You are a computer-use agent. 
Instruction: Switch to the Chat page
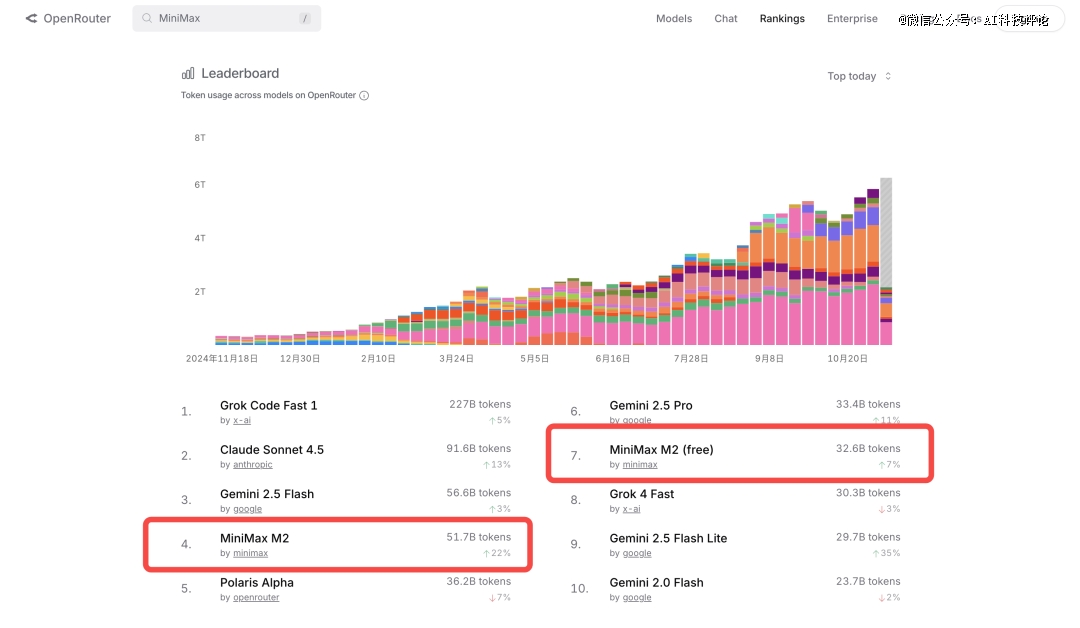click(x=726, y=19)
